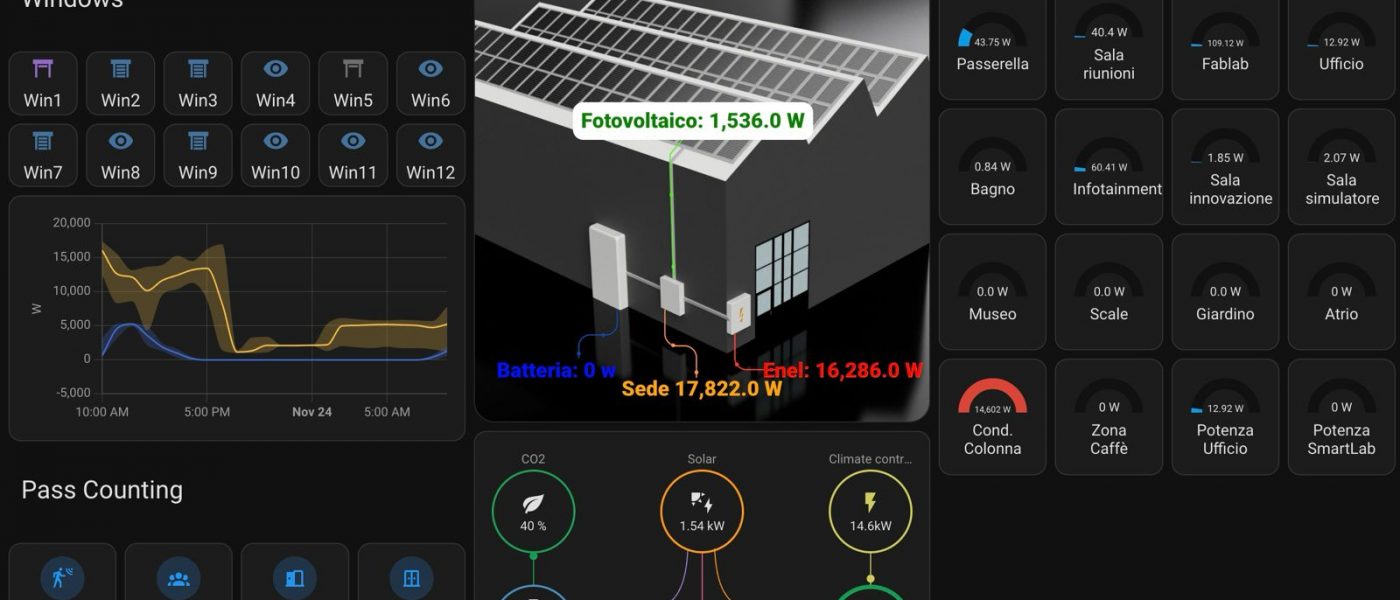Open the Atrio gauge card
Image resolution: width=1400 pixels, height=600 pixels.
(x=1341, y=292)
